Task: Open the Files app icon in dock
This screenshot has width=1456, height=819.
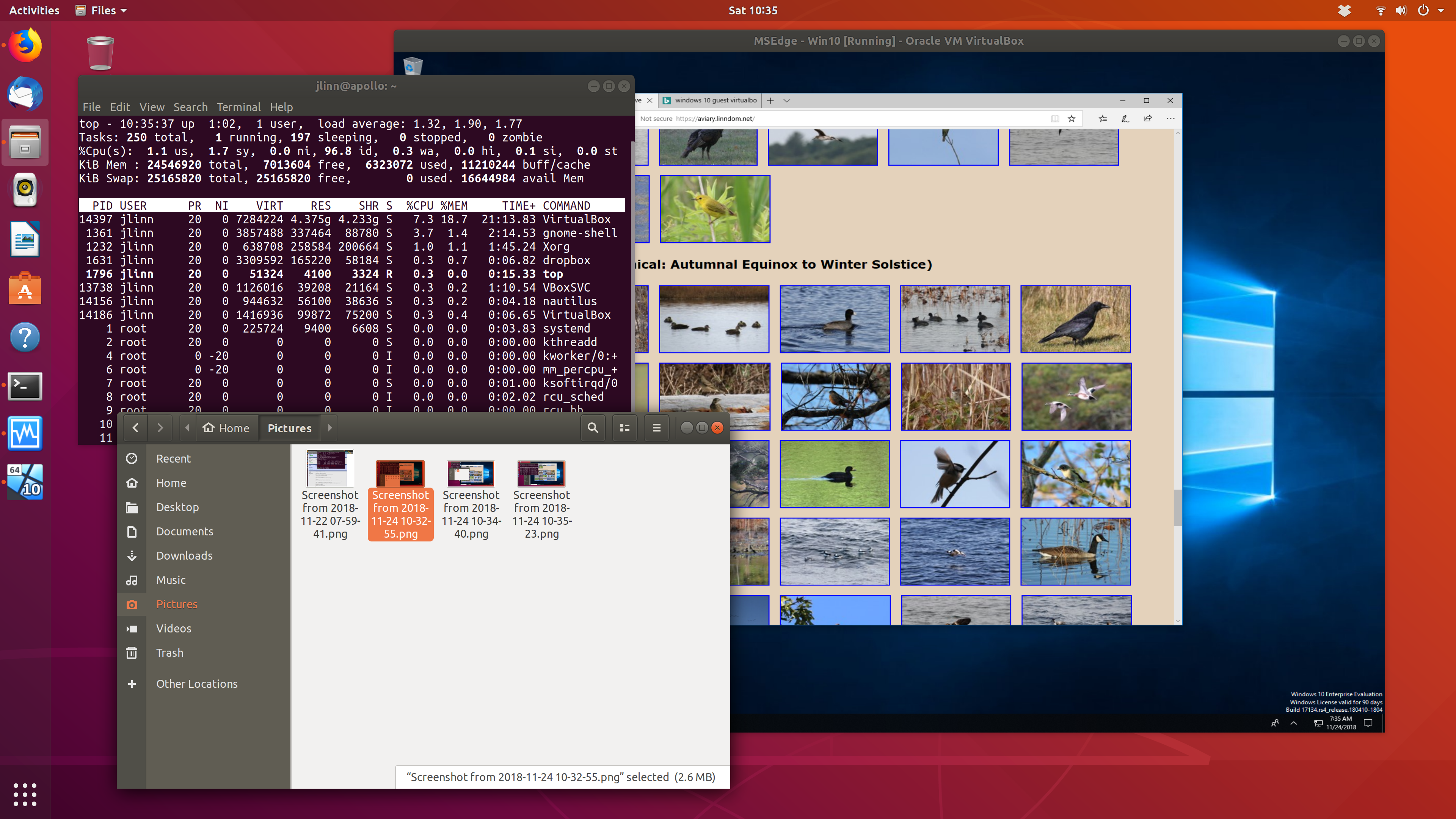Action: [25, 142]
